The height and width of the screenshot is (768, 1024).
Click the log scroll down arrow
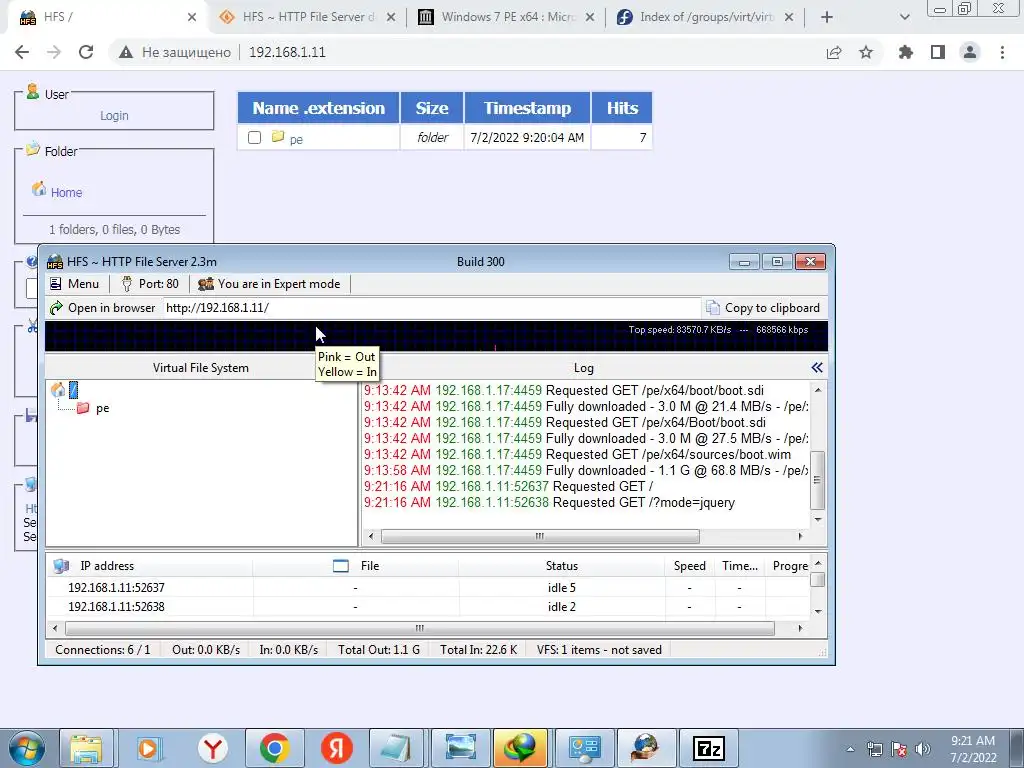pyautogui.click(x=818, y=520)
